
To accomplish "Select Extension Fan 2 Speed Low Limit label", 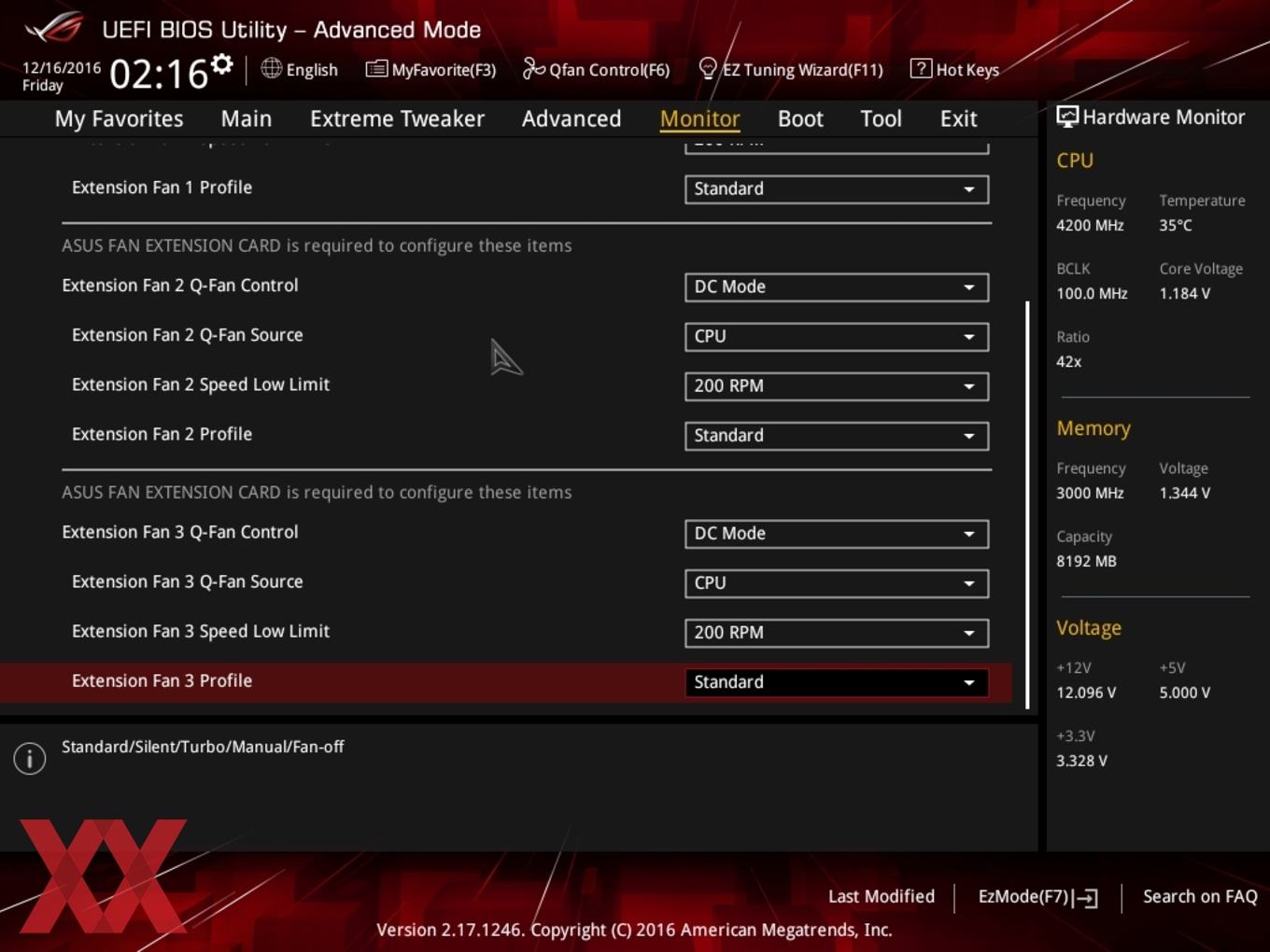I will pos(201,385).
